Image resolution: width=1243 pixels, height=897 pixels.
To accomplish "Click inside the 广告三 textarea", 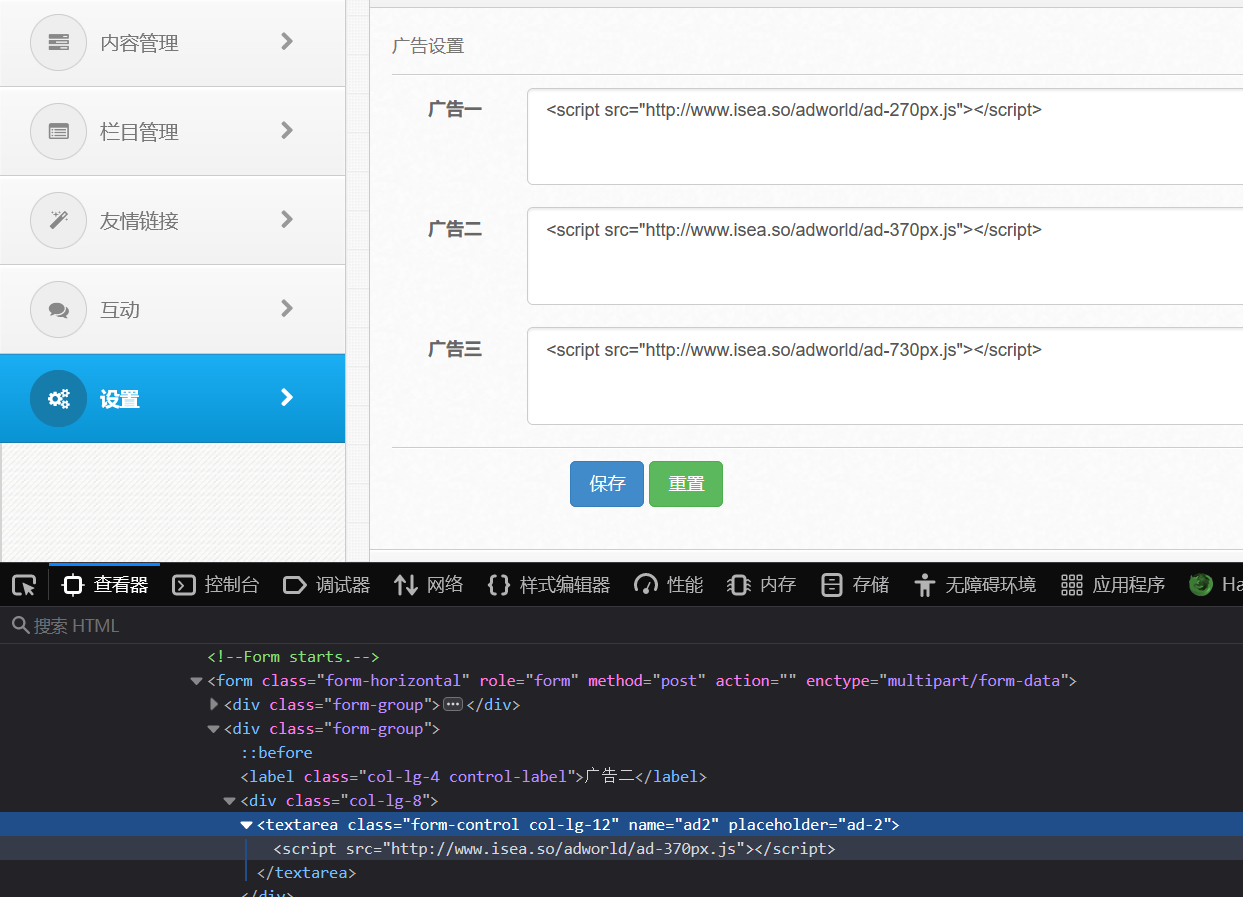I will click(885, 376).
